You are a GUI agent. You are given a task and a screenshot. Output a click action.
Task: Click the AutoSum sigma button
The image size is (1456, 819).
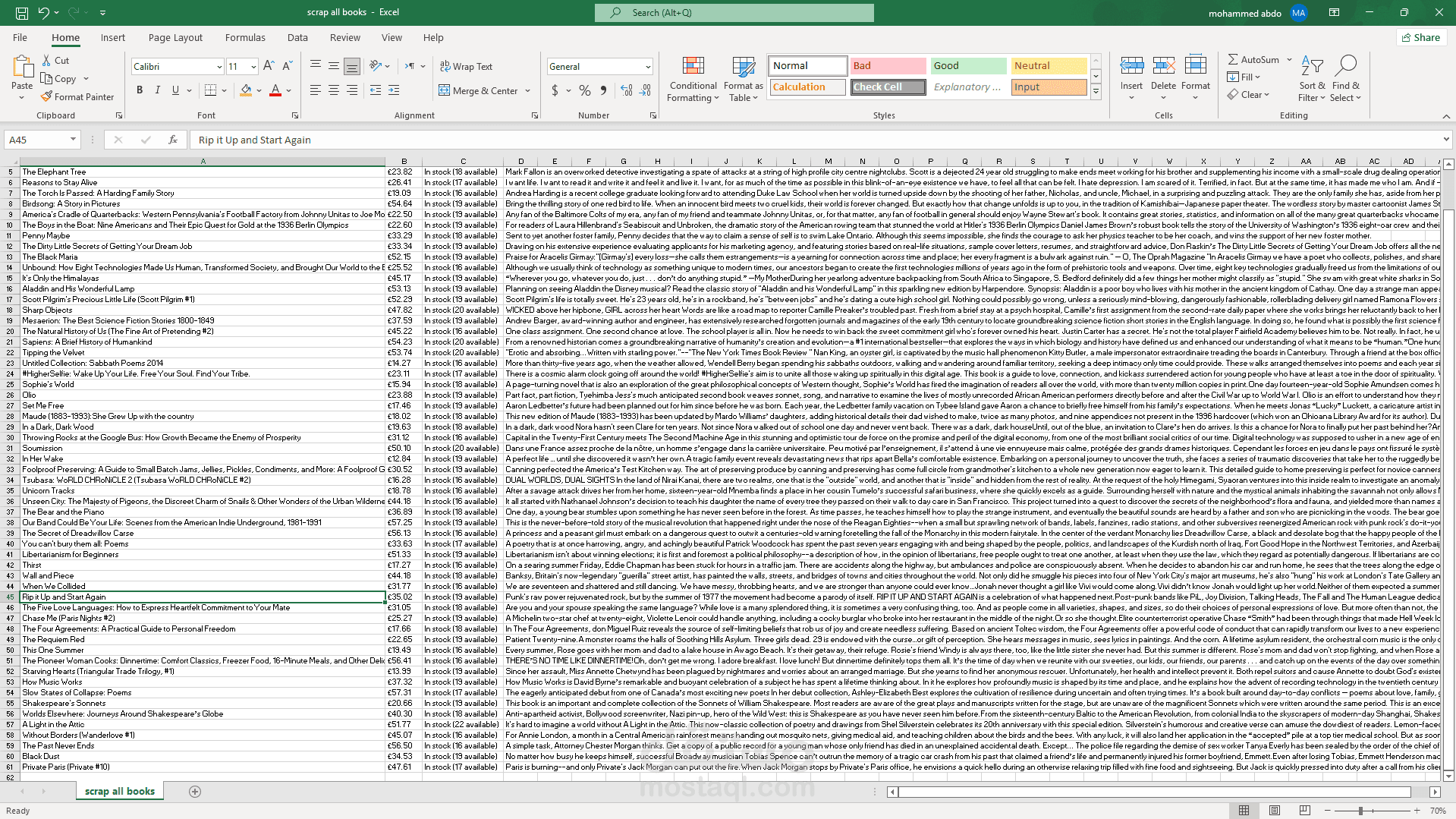click(1253, 59)
